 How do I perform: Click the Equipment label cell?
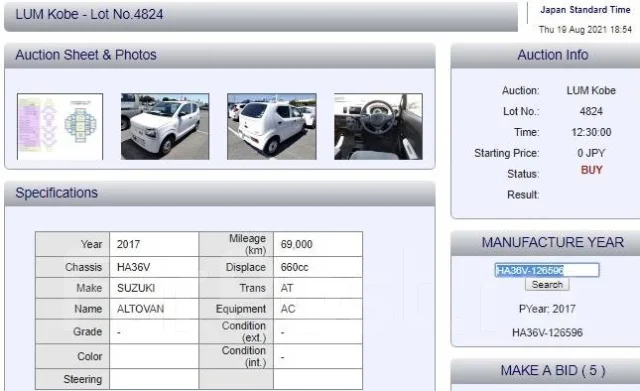point(236,309)
